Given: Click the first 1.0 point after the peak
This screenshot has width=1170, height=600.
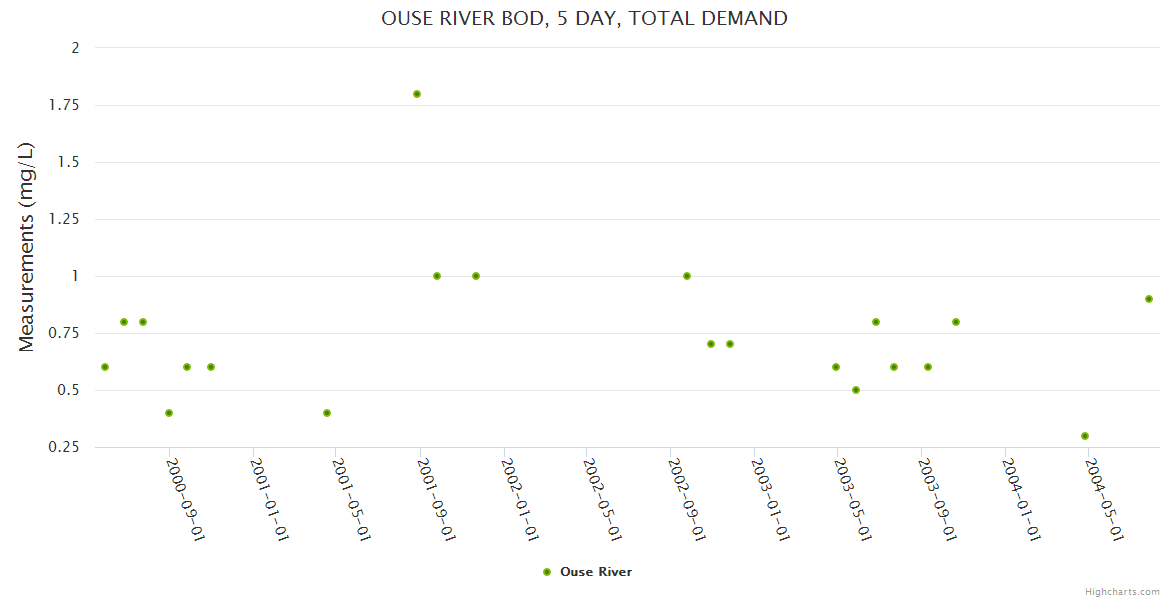Looking at the screenshot, I should 437,276.
